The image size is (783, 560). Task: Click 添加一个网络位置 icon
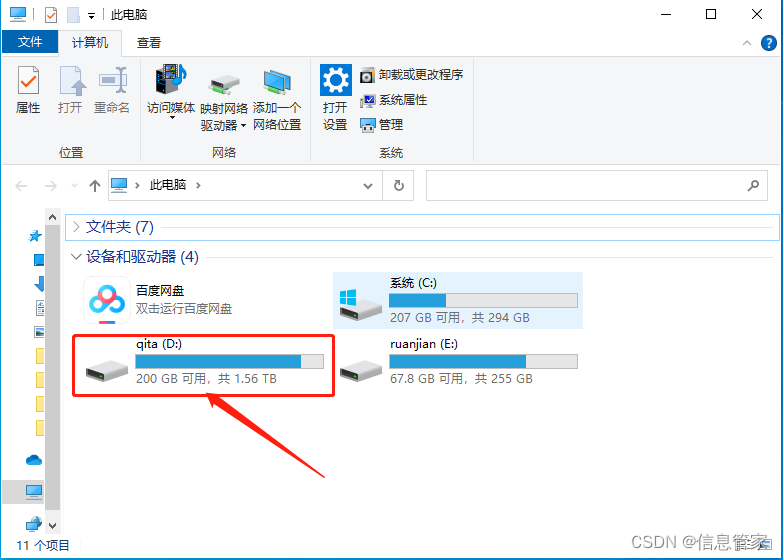click(x=277, y=82)
